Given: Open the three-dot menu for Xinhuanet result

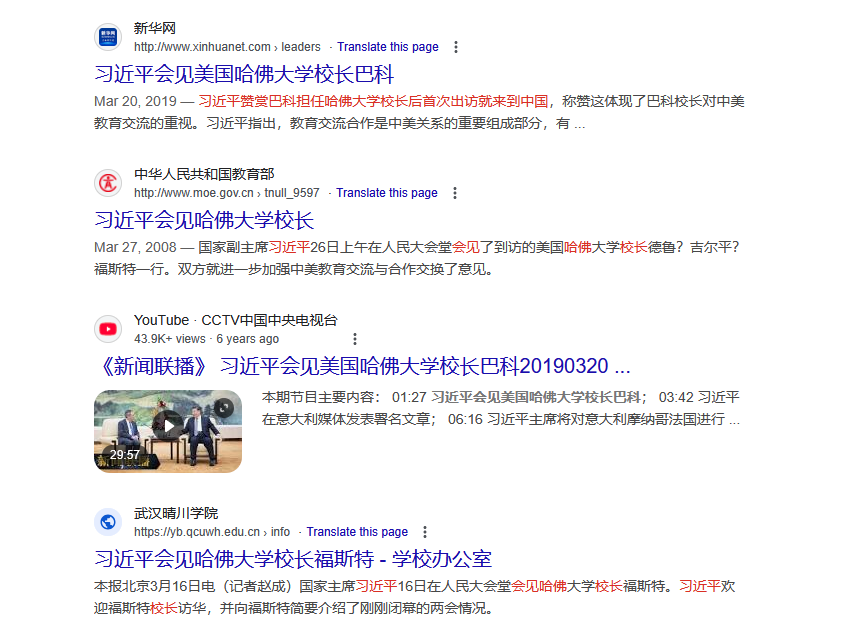Looking at the screenshot, I should (456, 47).
